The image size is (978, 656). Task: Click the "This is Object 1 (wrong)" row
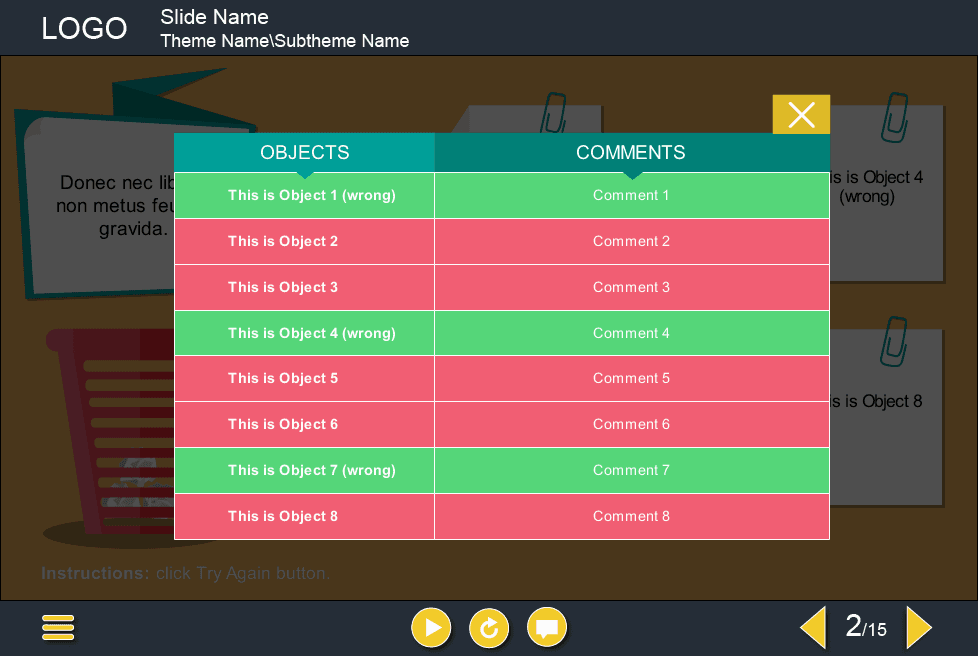(311, 195)
